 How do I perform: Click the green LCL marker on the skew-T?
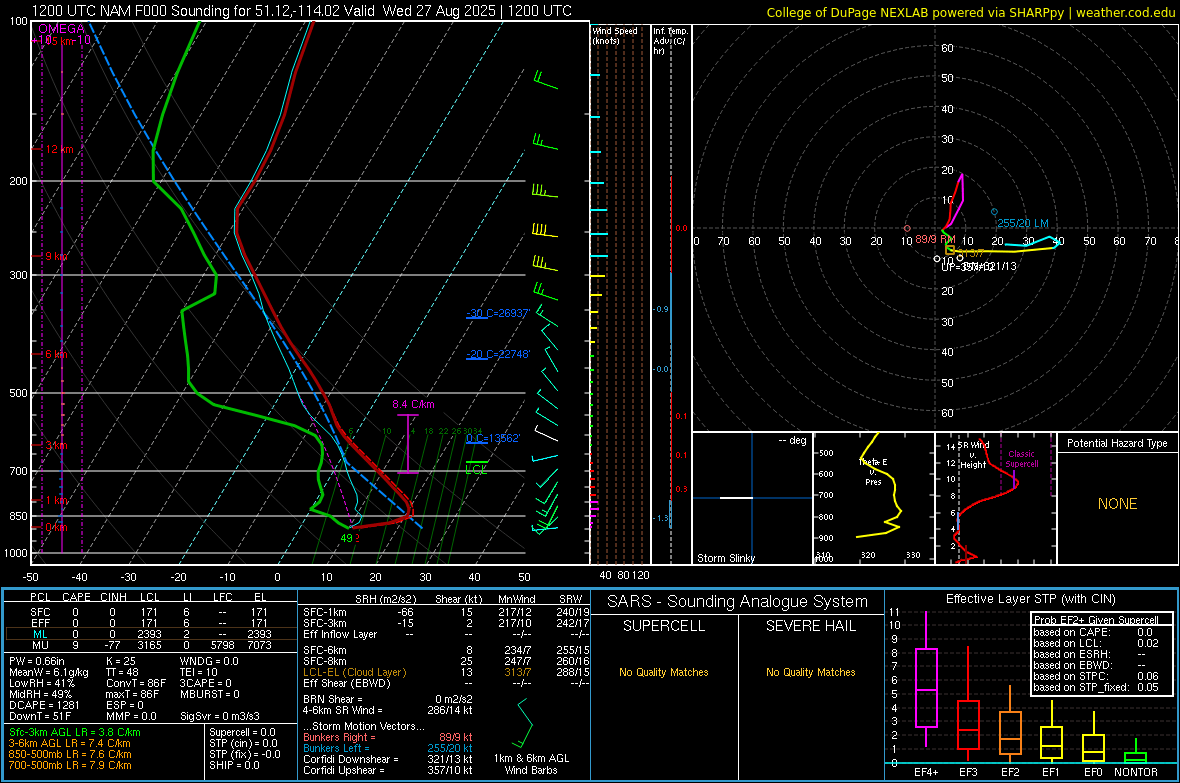pyautogui.click(x=476, y=467)
